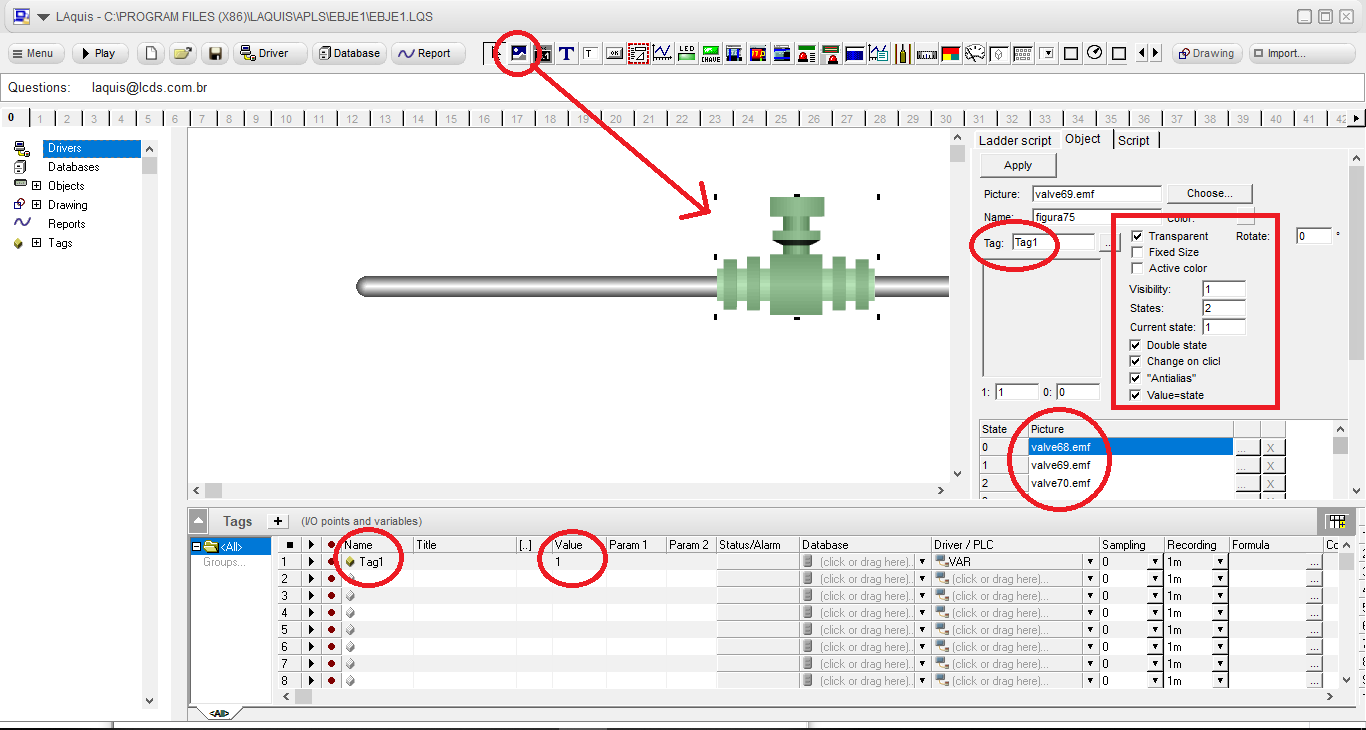Select Reports in the left tree

tap(66, 224)
